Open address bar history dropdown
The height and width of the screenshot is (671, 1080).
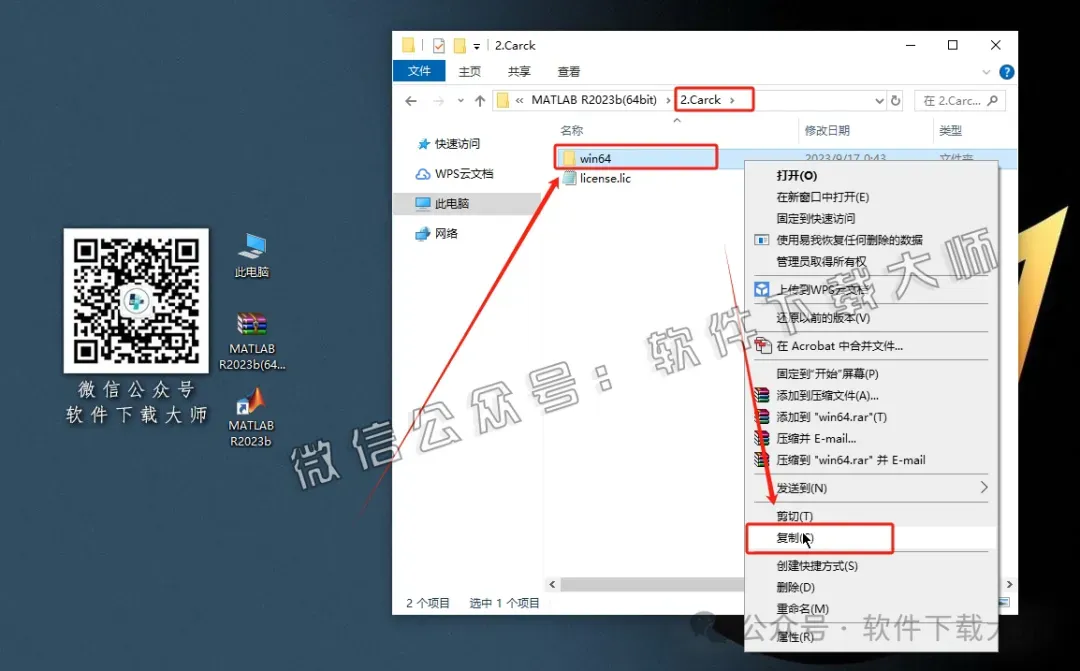pyautogui.click(x=879, y=101)
